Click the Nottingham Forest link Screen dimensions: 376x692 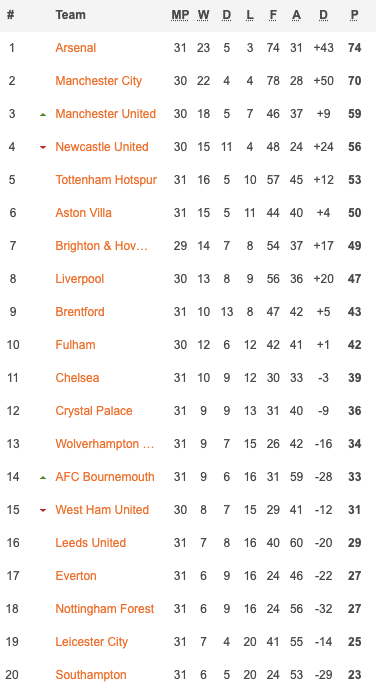105,609
